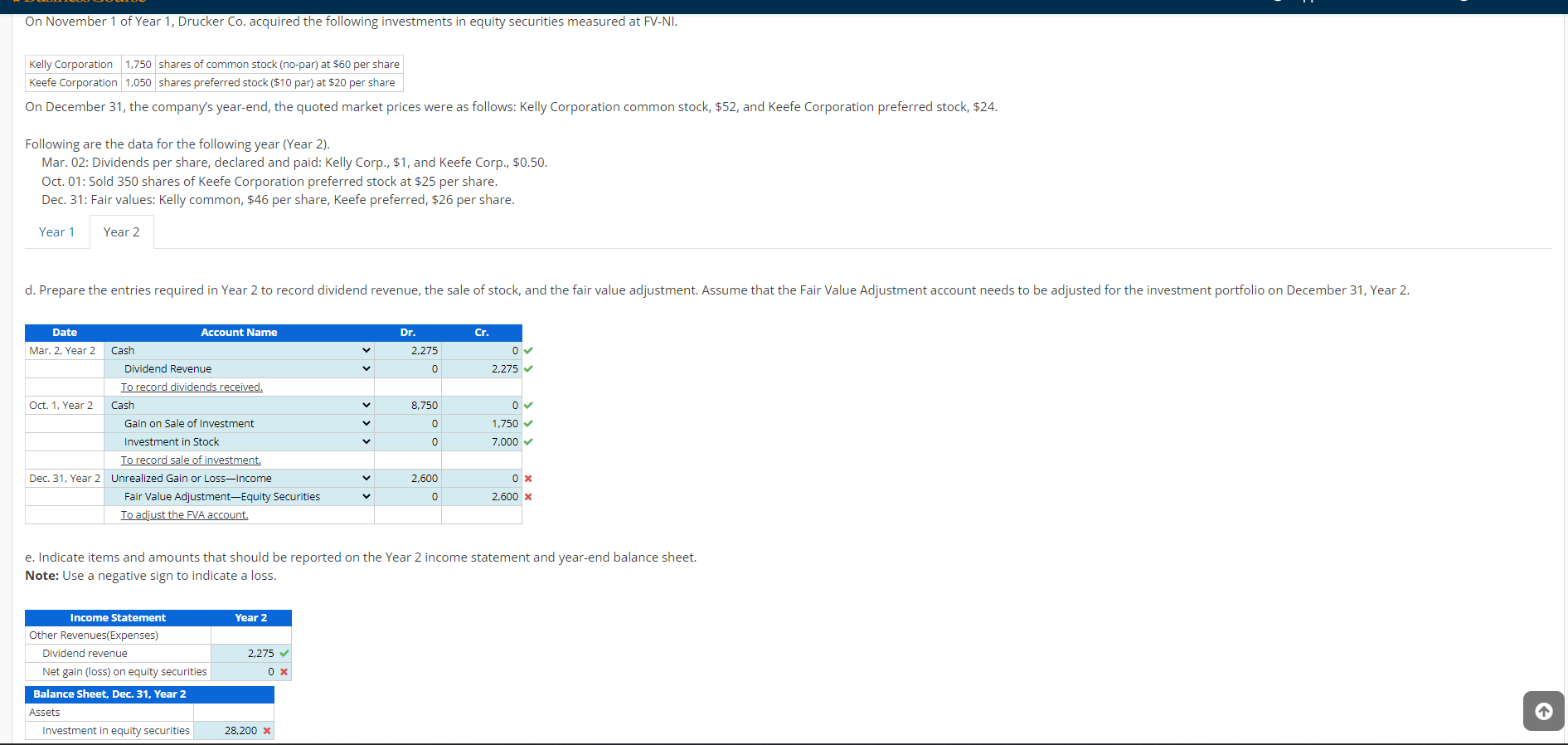This screenshot has width=1568, height=745.
Task: Open the Dividend Revenue account dropdown
Action: point(240,369)
